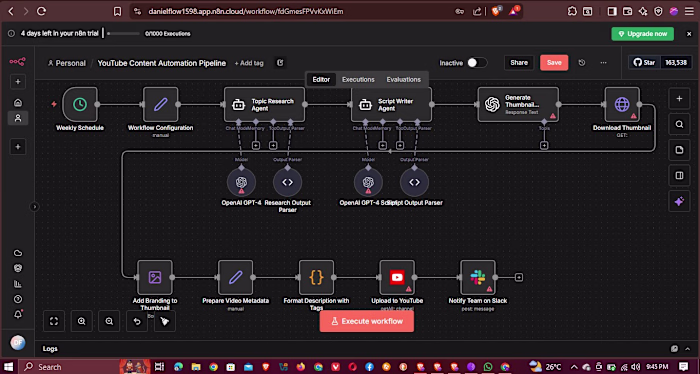Switch to the Editor tab

click(x=321, y=79)
